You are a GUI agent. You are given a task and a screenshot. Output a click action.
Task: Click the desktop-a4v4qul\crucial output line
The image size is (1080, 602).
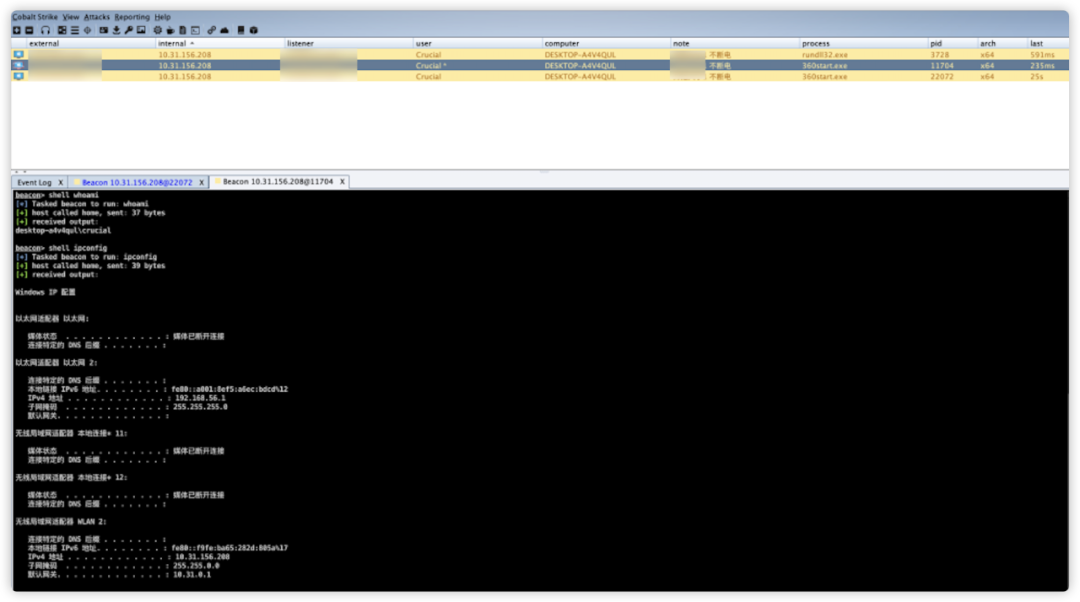pyautogui.click(x=63, y=231)
